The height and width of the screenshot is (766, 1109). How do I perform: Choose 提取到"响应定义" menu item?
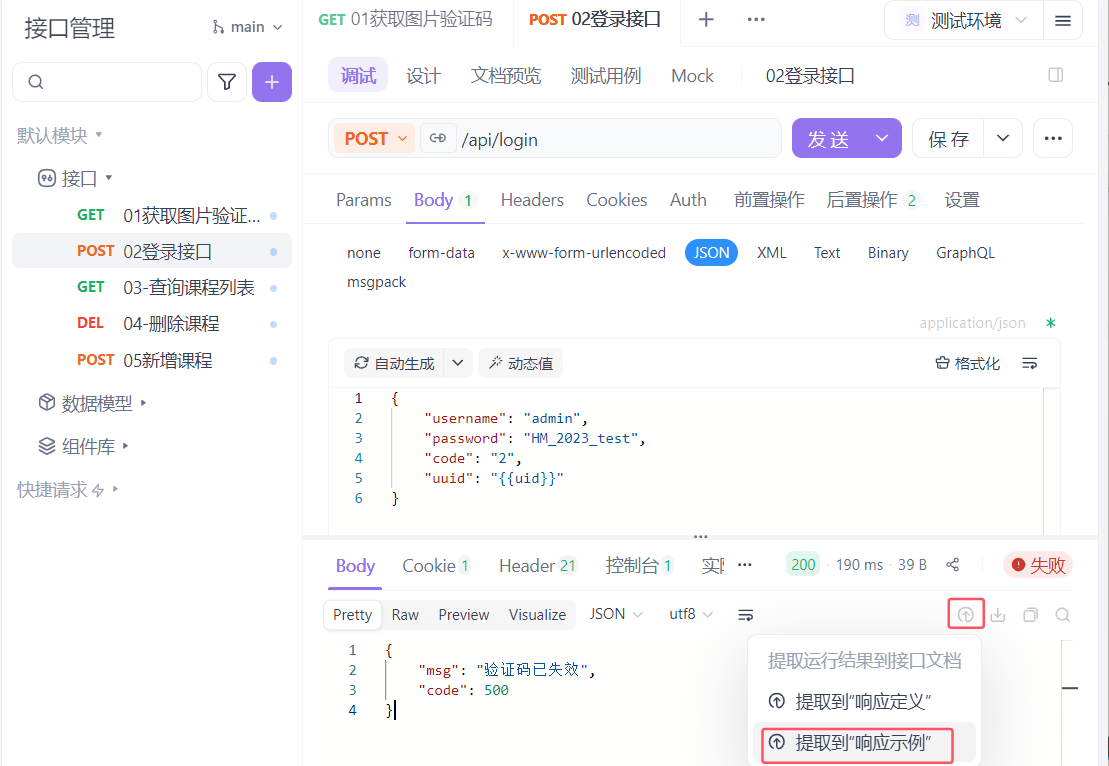coord(864,702)
